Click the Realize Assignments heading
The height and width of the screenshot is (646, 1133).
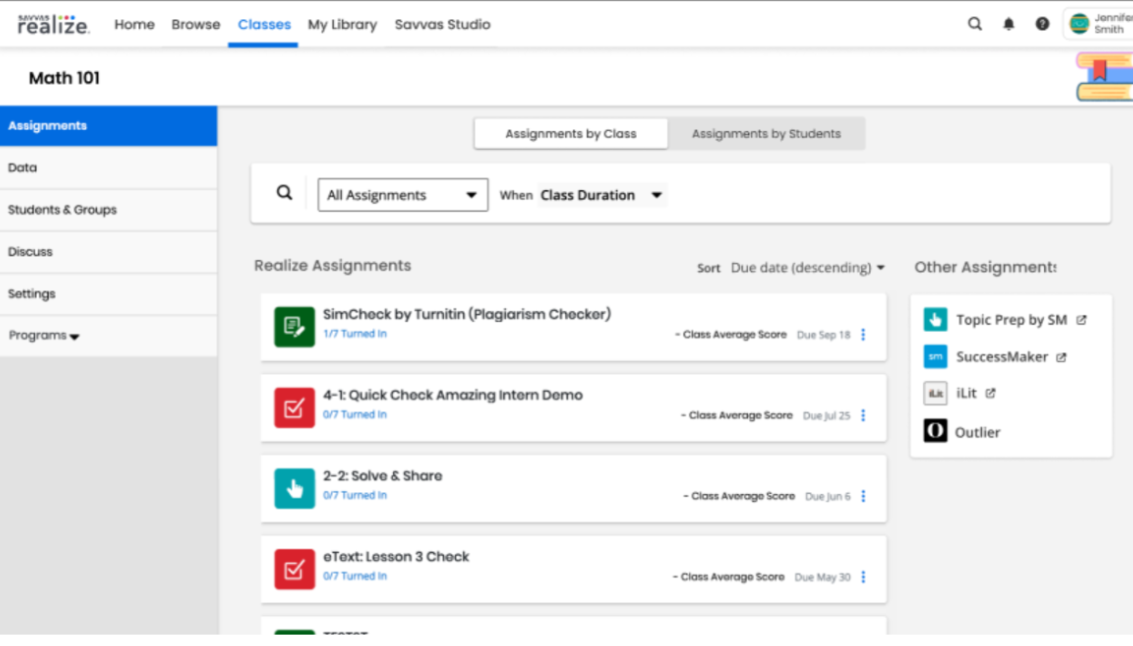[332, 266]
